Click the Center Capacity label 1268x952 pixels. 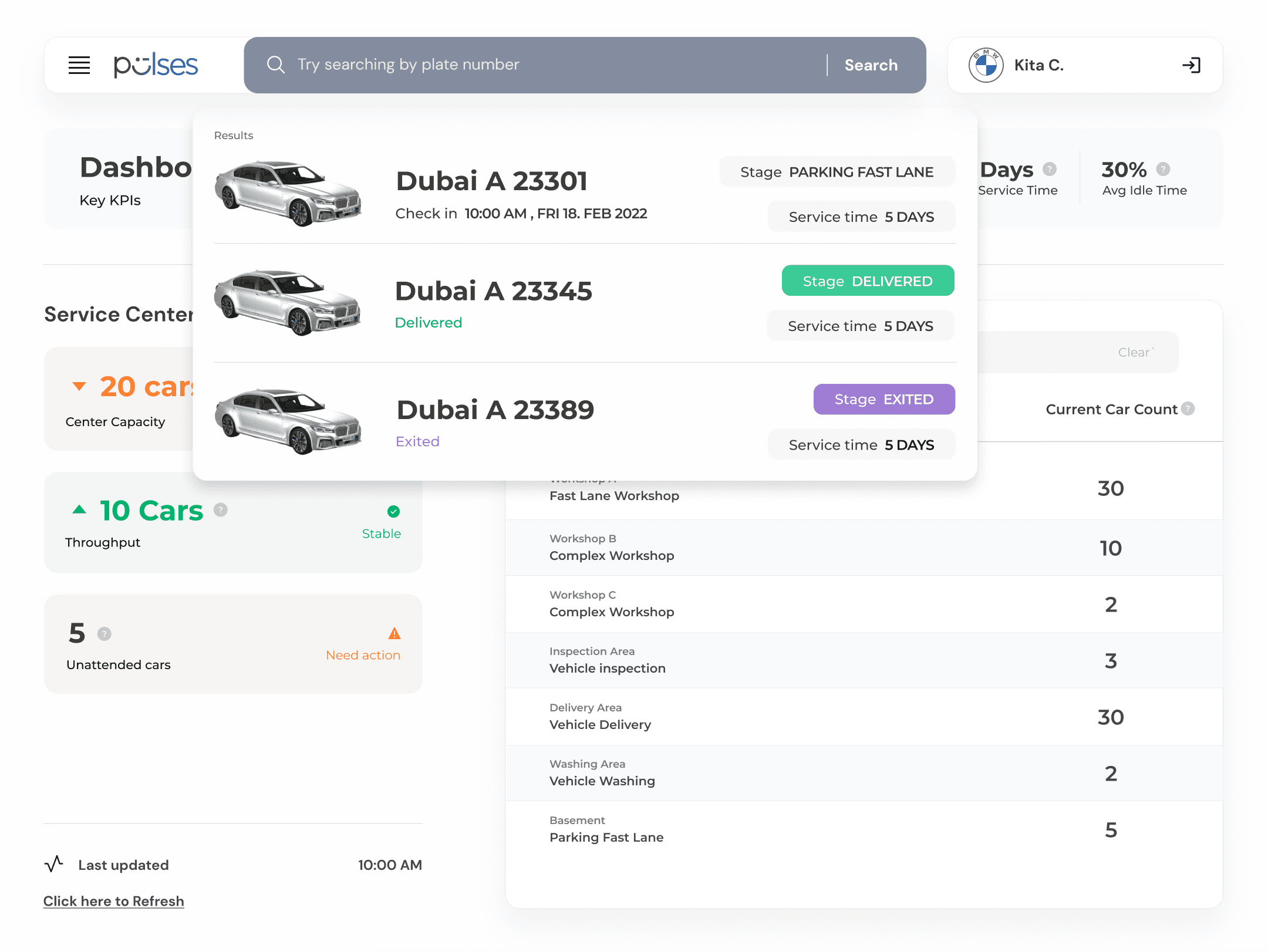point(115,421)
